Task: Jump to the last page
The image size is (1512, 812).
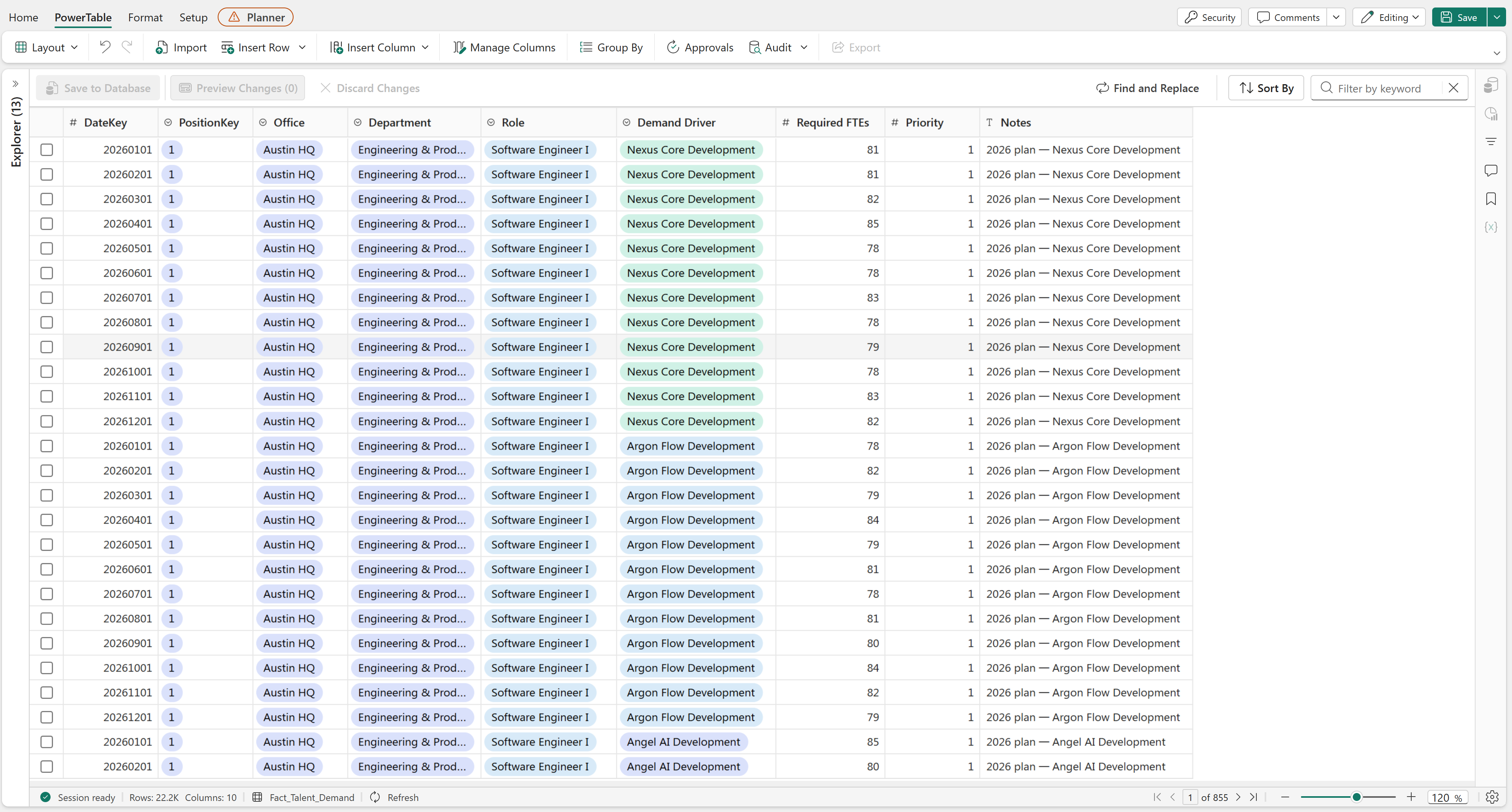Action: pos(1254,797)
